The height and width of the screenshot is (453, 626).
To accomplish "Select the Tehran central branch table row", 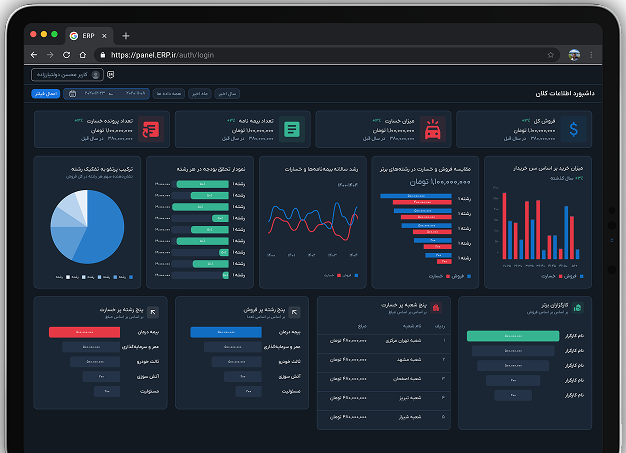I will point(384,341).
